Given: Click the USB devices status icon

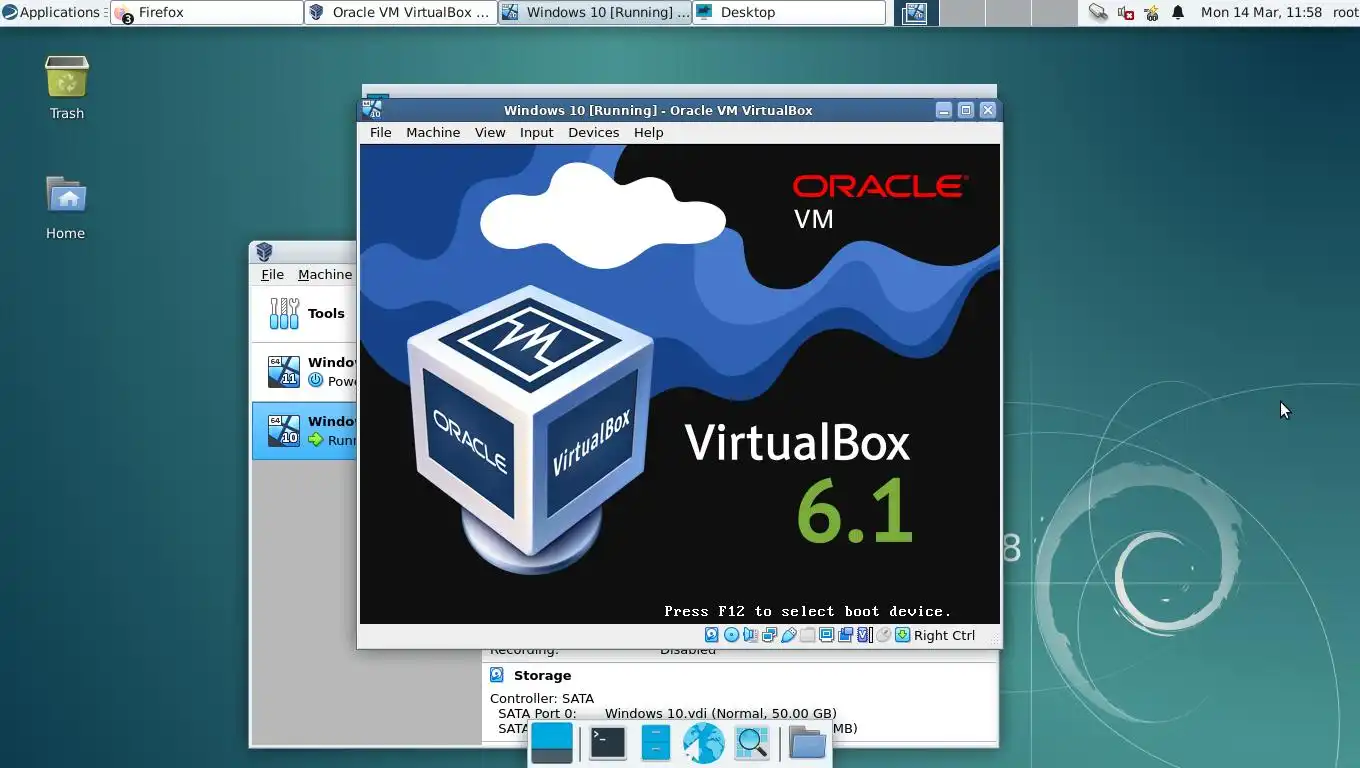Looking at the screenshot, I should point(788,635).
